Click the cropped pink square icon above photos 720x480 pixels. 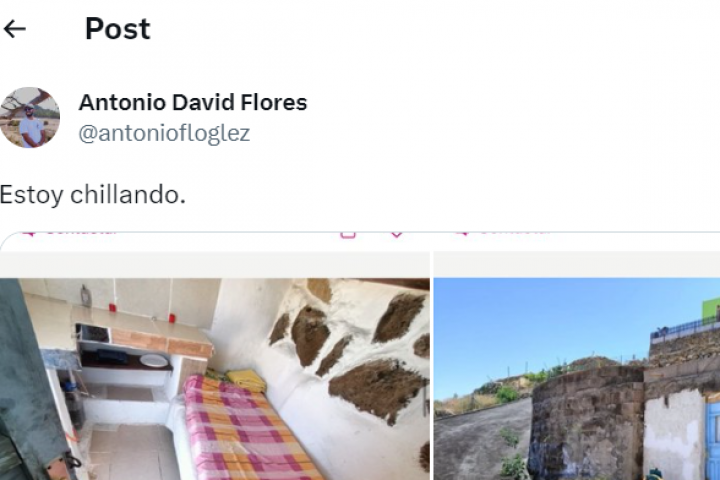click(x=348, y=235)
